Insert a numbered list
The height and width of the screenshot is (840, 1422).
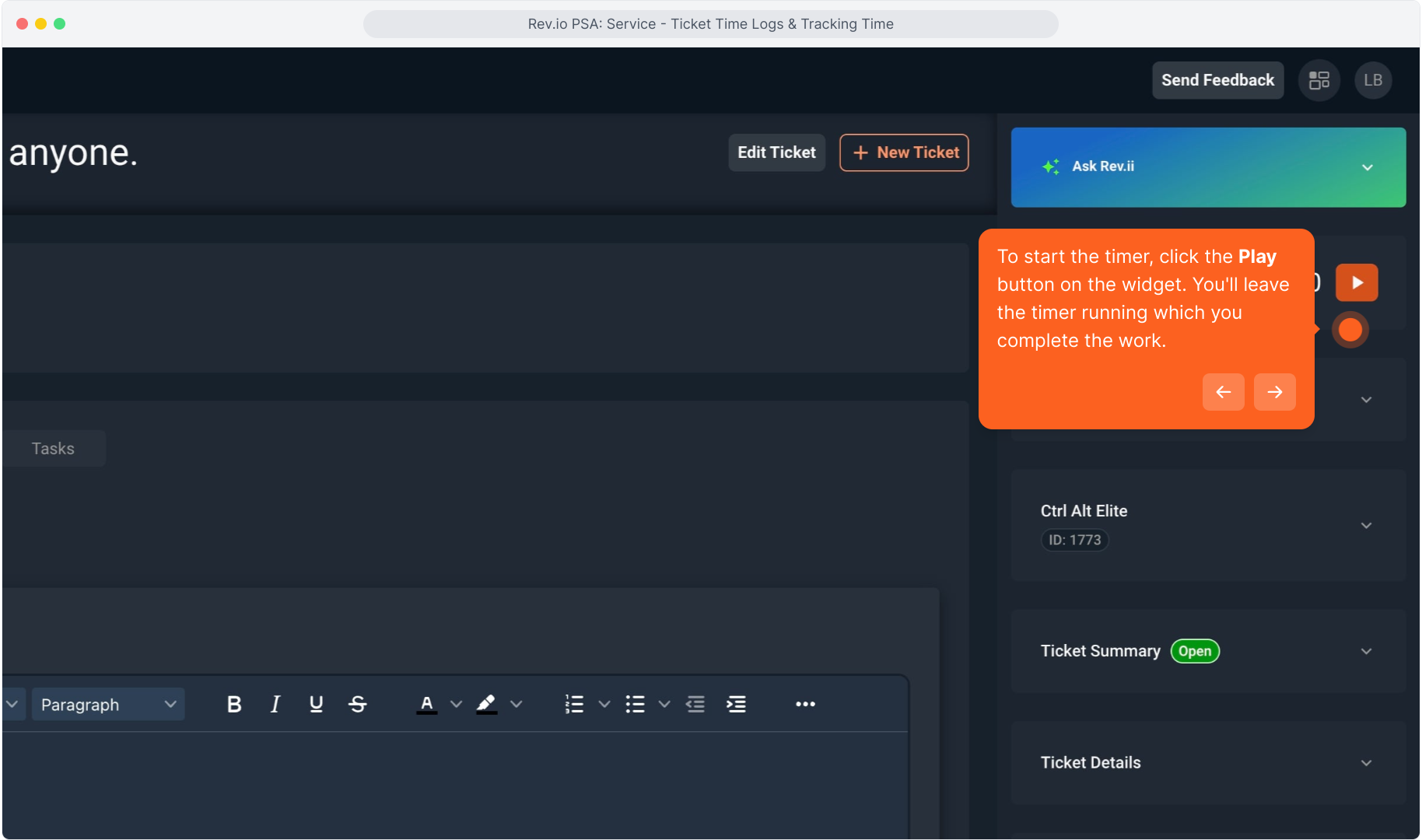point(574,705)
